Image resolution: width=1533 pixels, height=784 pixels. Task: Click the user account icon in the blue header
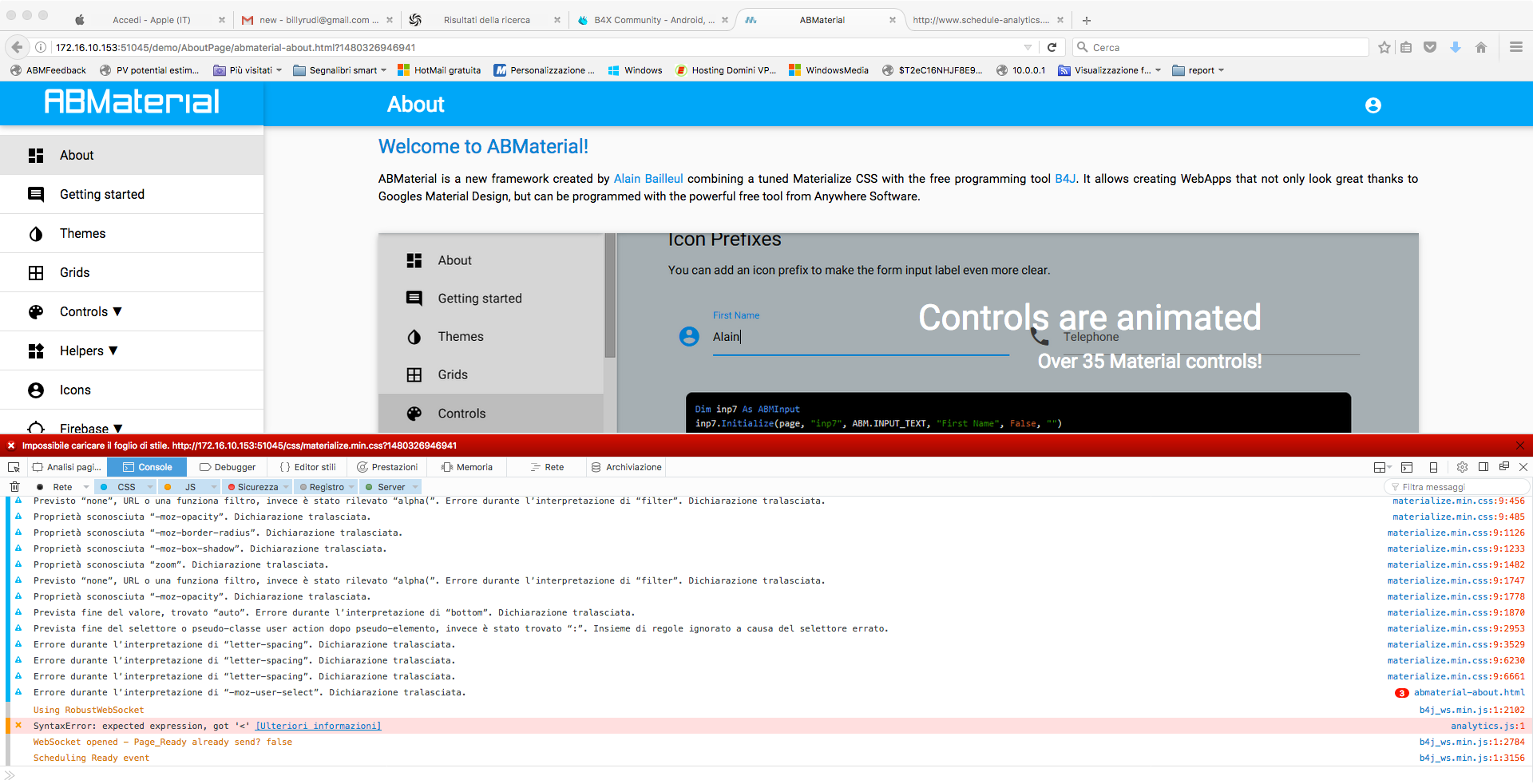click(x=1373, y=105)
